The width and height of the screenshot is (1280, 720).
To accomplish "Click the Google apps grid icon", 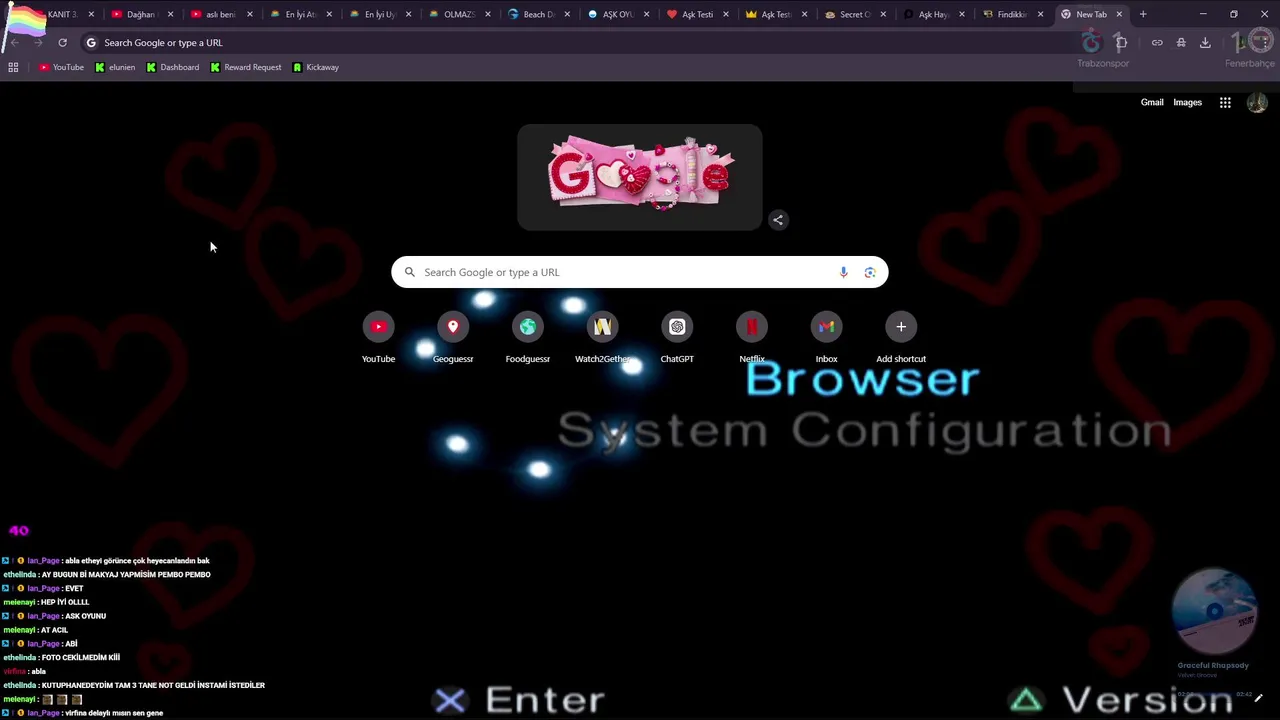I will pyautogui.click(x=1225, y=102).
